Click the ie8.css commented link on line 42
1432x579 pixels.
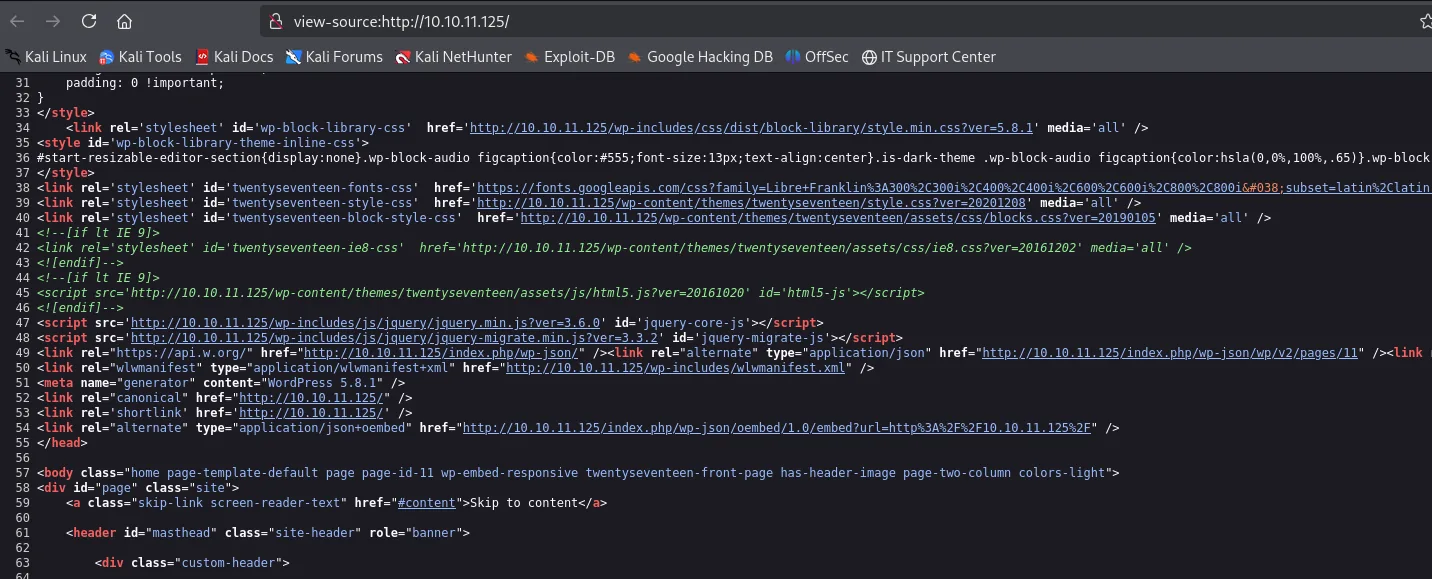click(x=614, y=247)
